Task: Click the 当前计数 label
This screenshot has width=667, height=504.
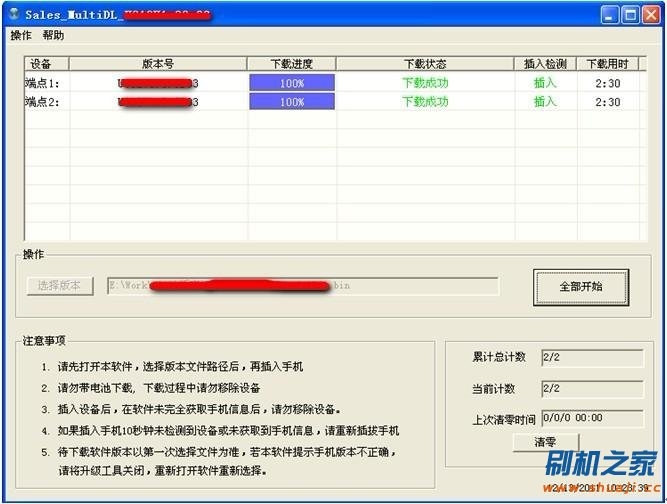Action: tap(494, 389)
